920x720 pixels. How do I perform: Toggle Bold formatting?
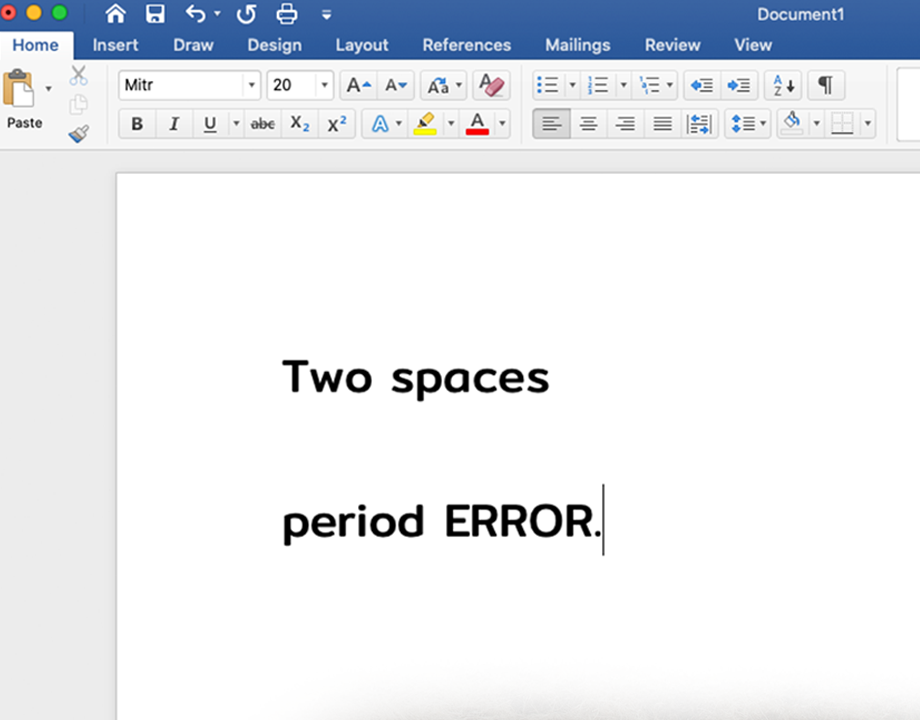tap(137, 124)
